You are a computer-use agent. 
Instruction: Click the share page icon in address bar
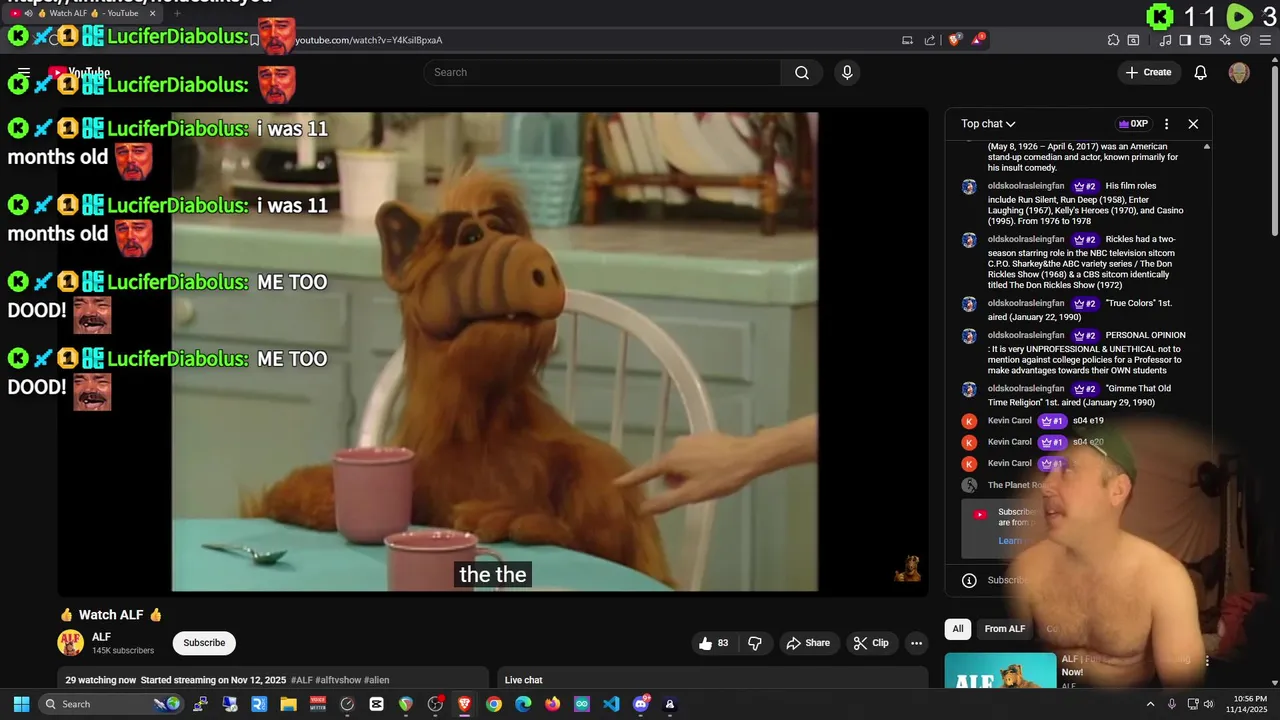(x=930, y=40)
